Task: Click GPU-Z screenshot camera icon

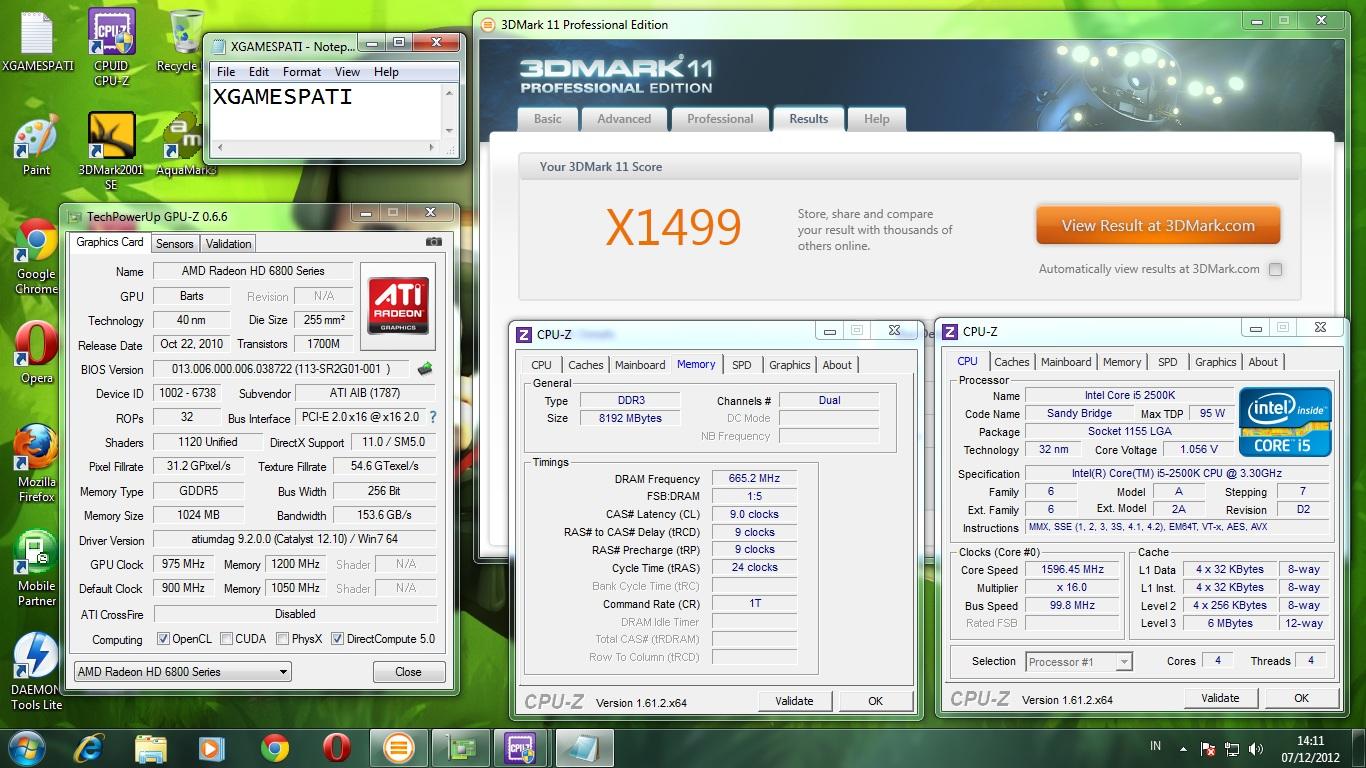Action: pyautogui.click(x=433, y=242)
